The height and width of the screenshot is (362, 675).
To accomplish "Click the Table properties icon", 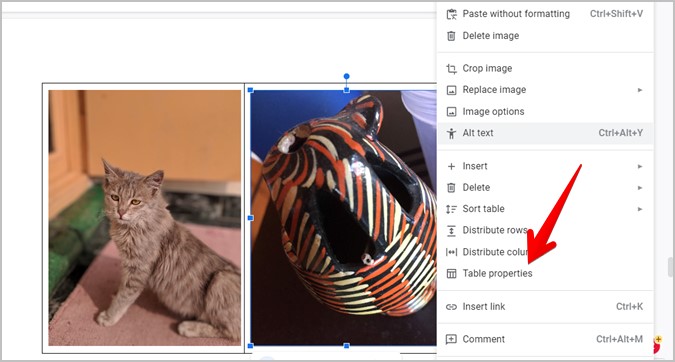I will (x=451, y=274).
